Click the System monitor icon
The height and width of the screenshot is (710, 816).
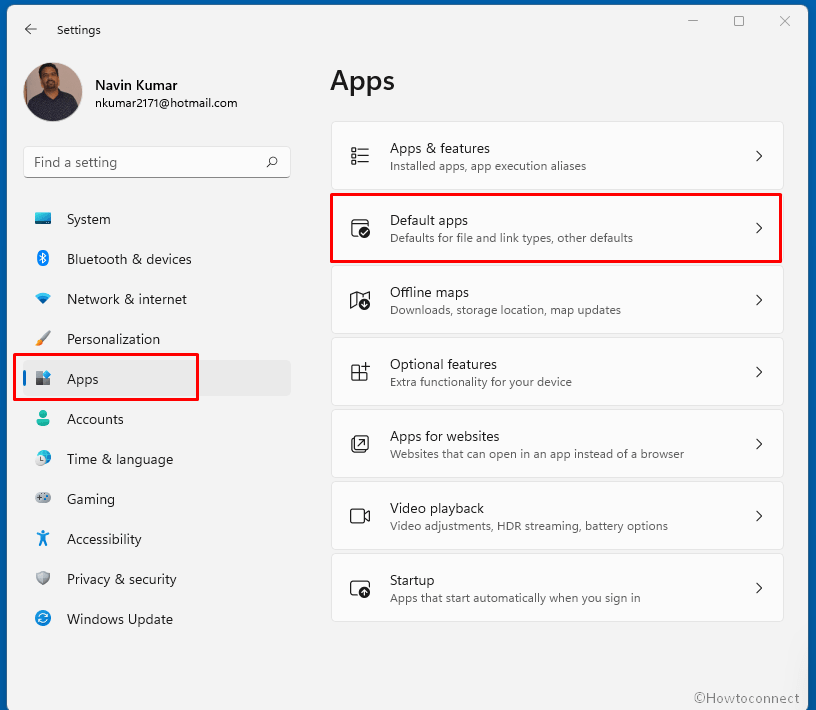43,219
